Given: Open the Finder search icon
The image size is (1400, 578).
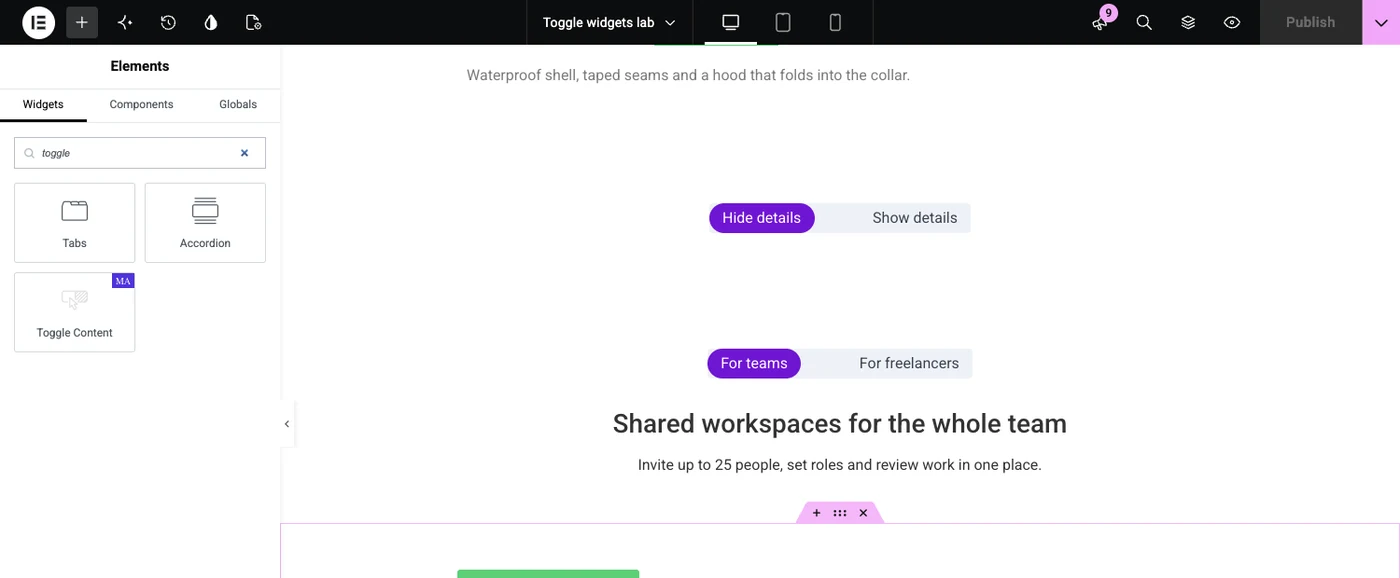Looking at the screenshot, I should (1144, 22).
